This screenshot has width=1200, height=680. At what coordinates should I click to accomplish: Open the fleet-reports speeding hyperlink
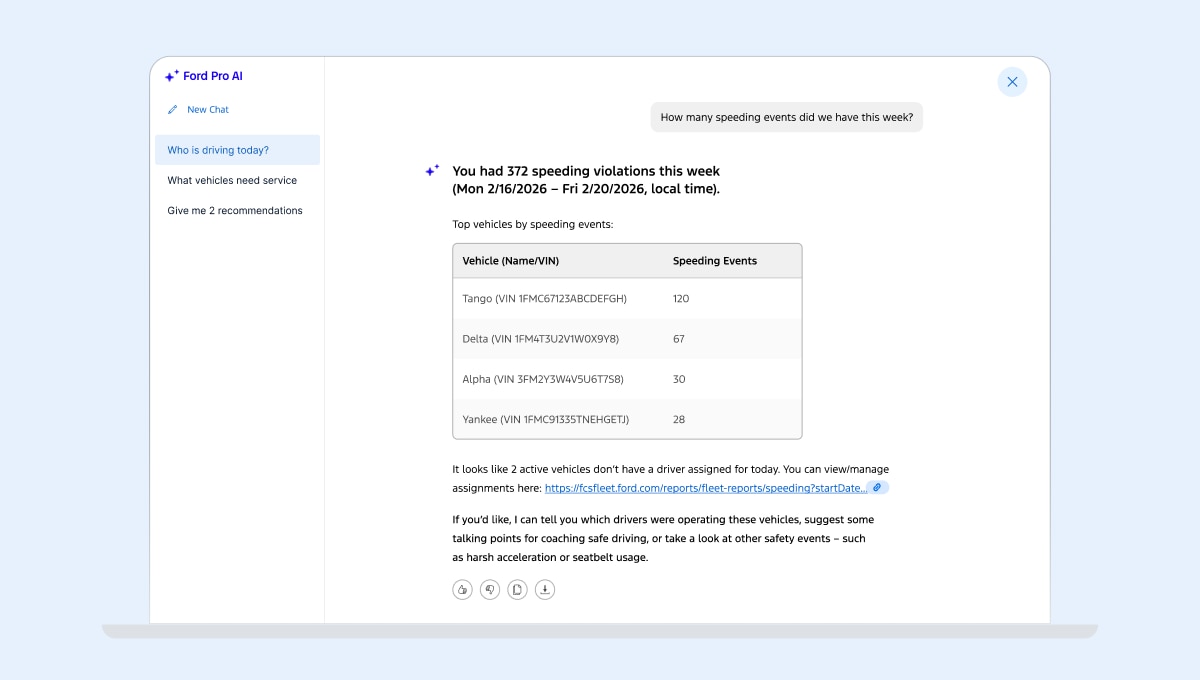pyautogui.click(x=703, y=487)
